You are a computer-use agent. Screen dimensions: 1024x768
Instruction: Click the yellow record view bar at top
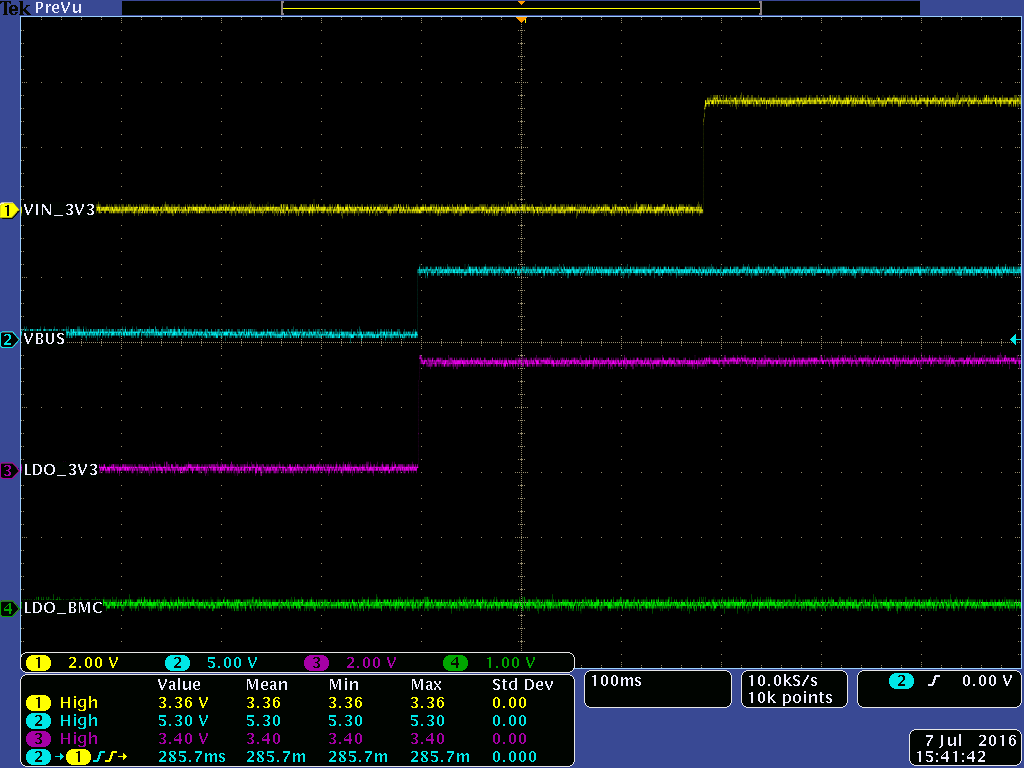click(x=521, y=8)
